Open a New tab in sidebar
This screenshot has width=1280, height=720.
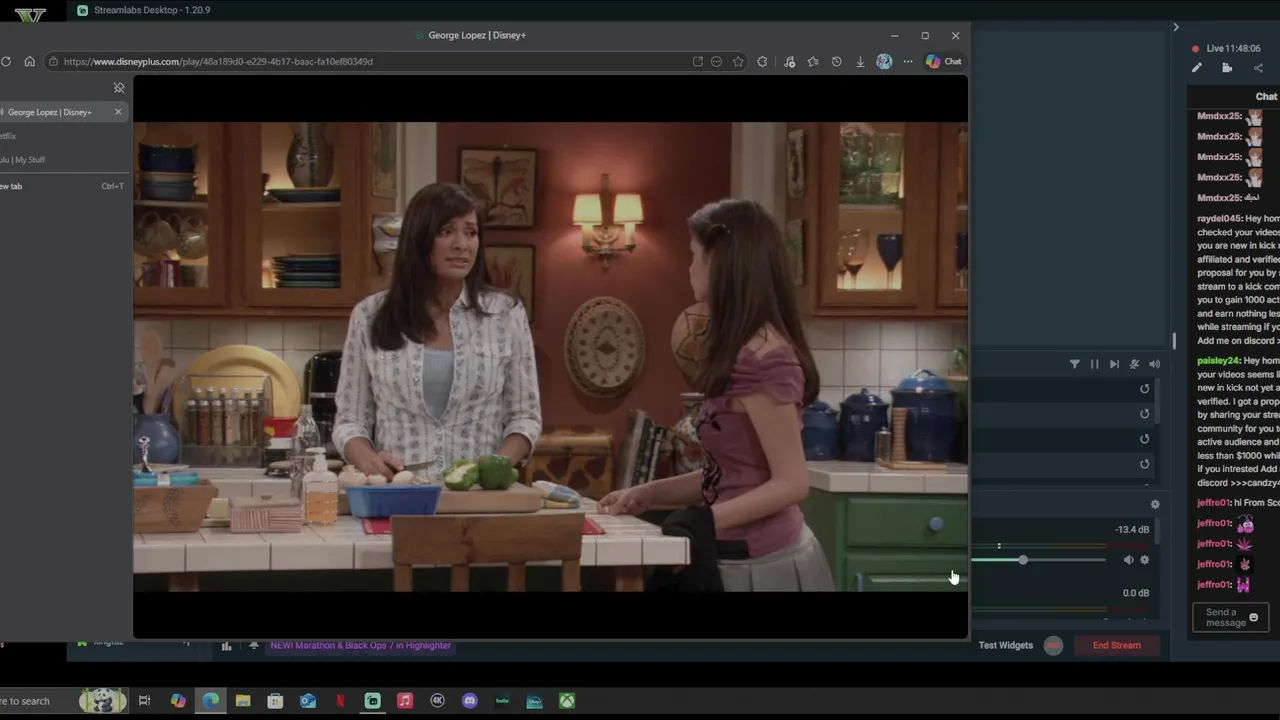pyautogui.click(x=60, y=186)
